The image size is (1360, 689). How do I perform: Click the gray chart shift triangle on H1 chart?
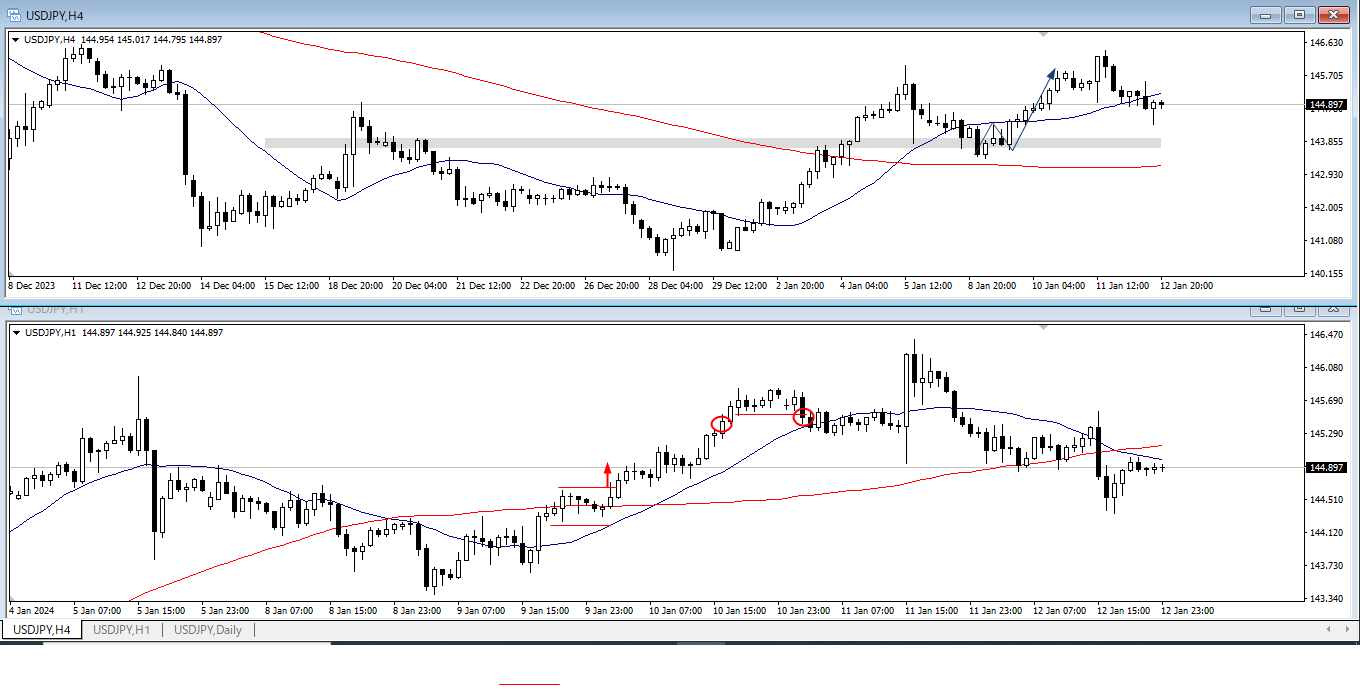1044,327
